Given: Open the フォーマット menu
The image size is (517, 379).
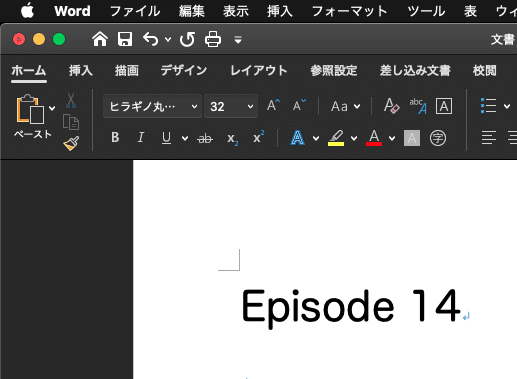Looking at the screenshot, I should [349, 11].
